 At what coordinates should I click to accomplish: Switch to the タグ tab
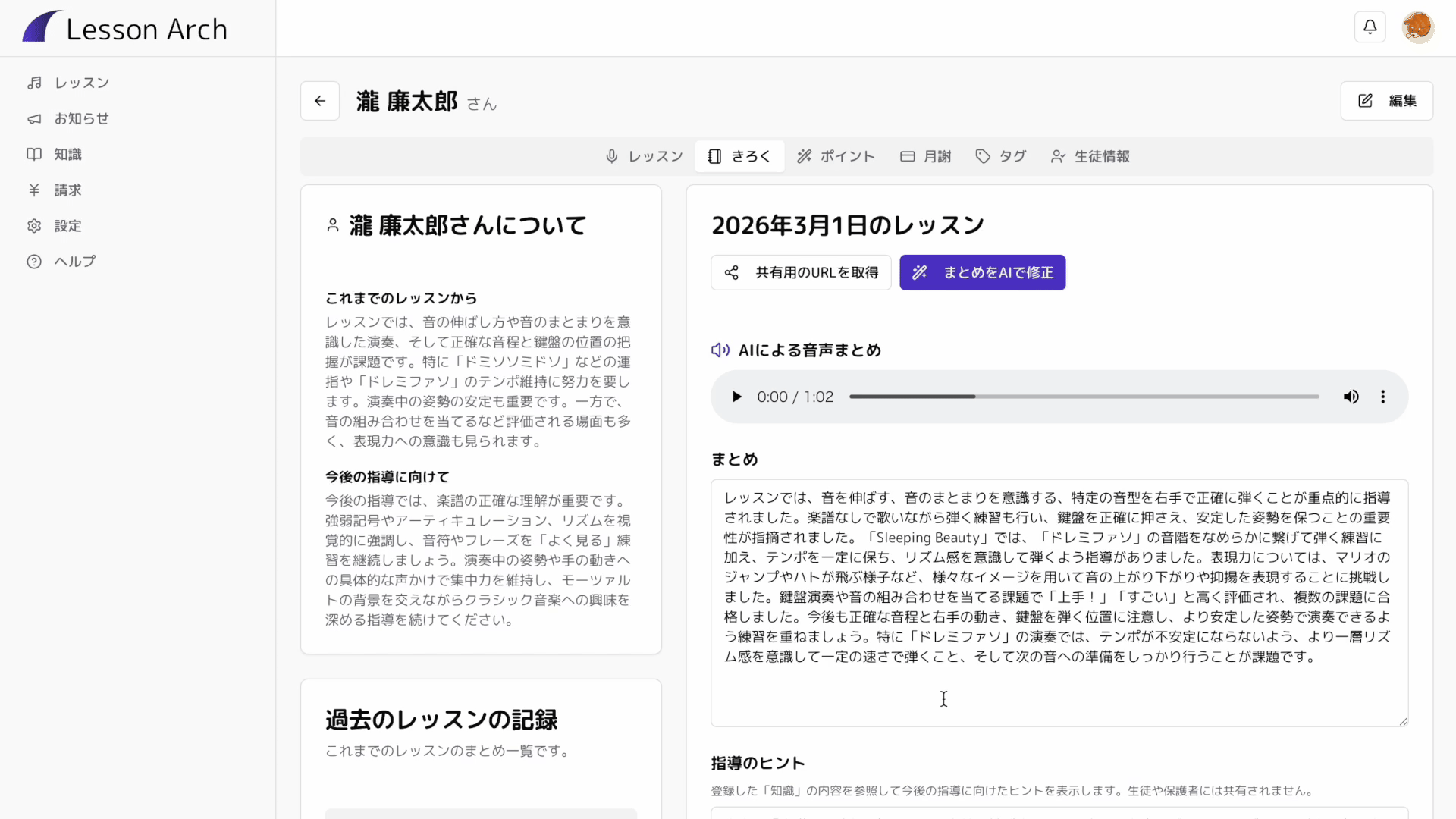pos(1001,156)
